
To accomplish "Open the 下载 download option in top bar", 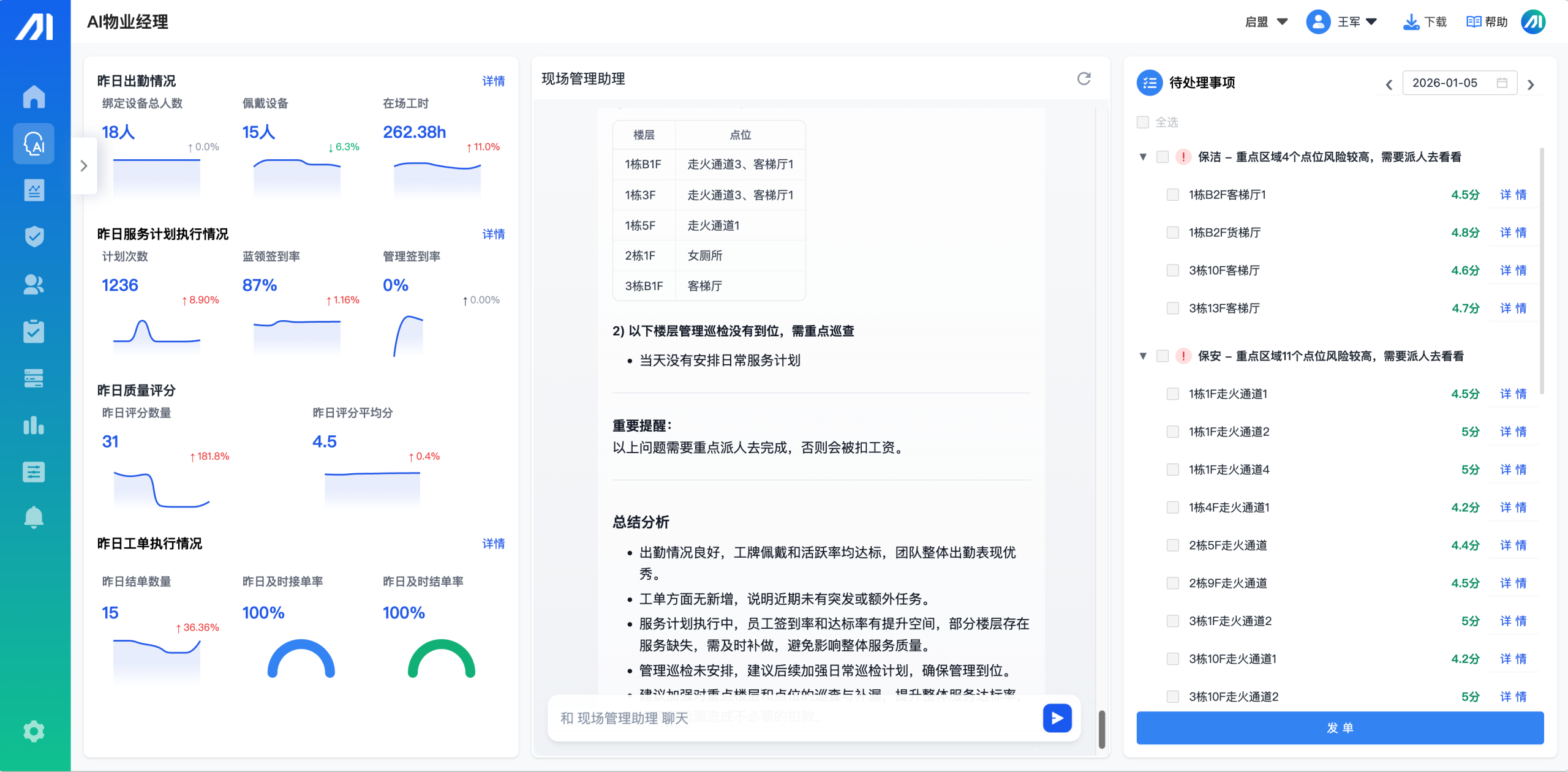I will 1425,21.
